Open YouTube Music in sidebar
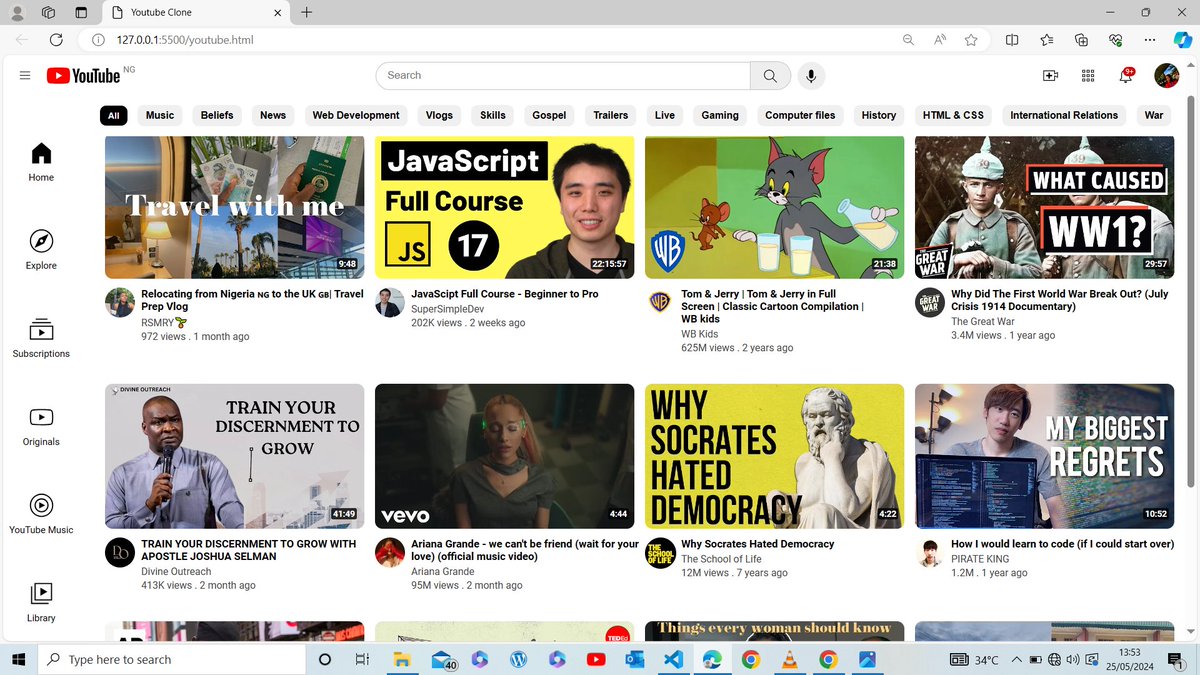1200x675 pixels. click(41, 514)
